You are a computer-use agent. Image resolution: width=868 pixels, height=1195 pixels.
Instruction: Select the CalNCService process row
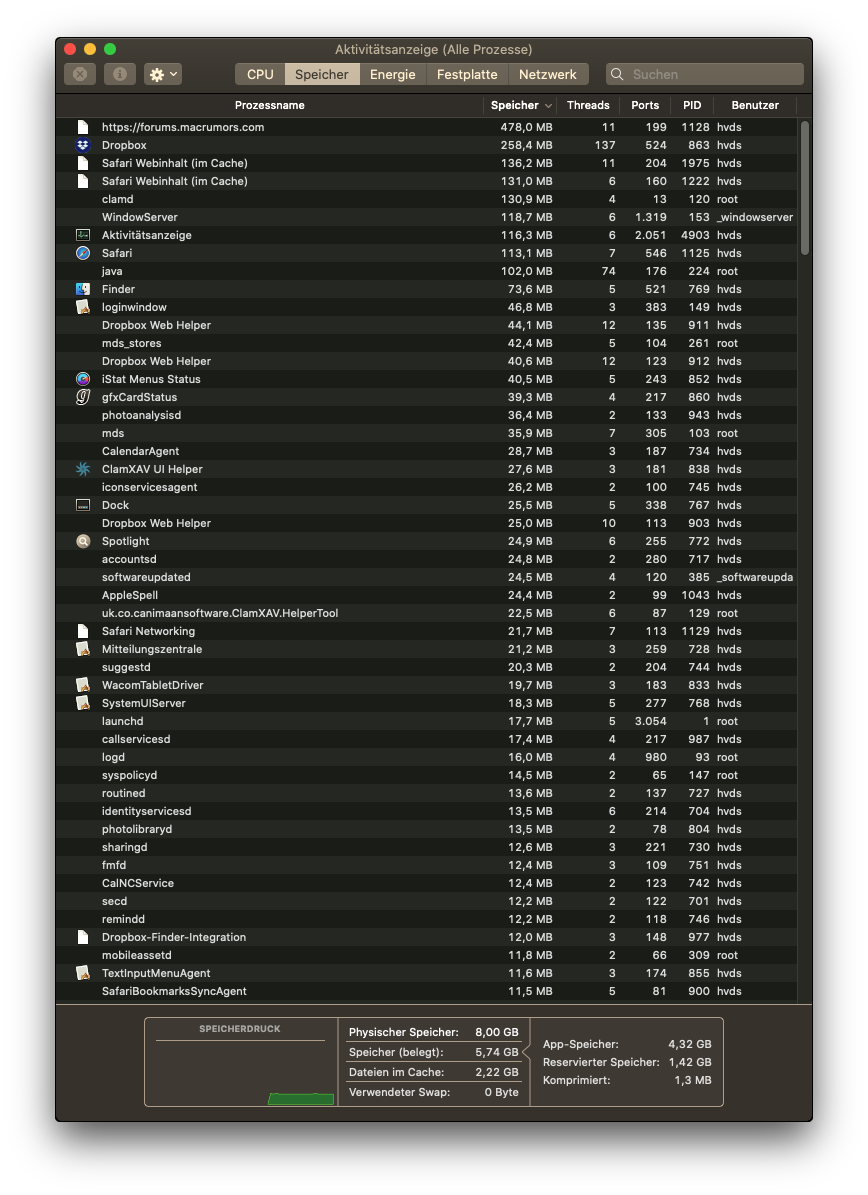tap(427, 883)
